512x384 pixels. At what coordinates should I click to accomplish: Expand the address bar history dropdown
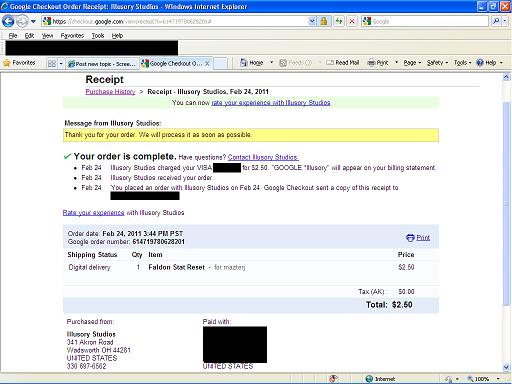tap(312, 22)
